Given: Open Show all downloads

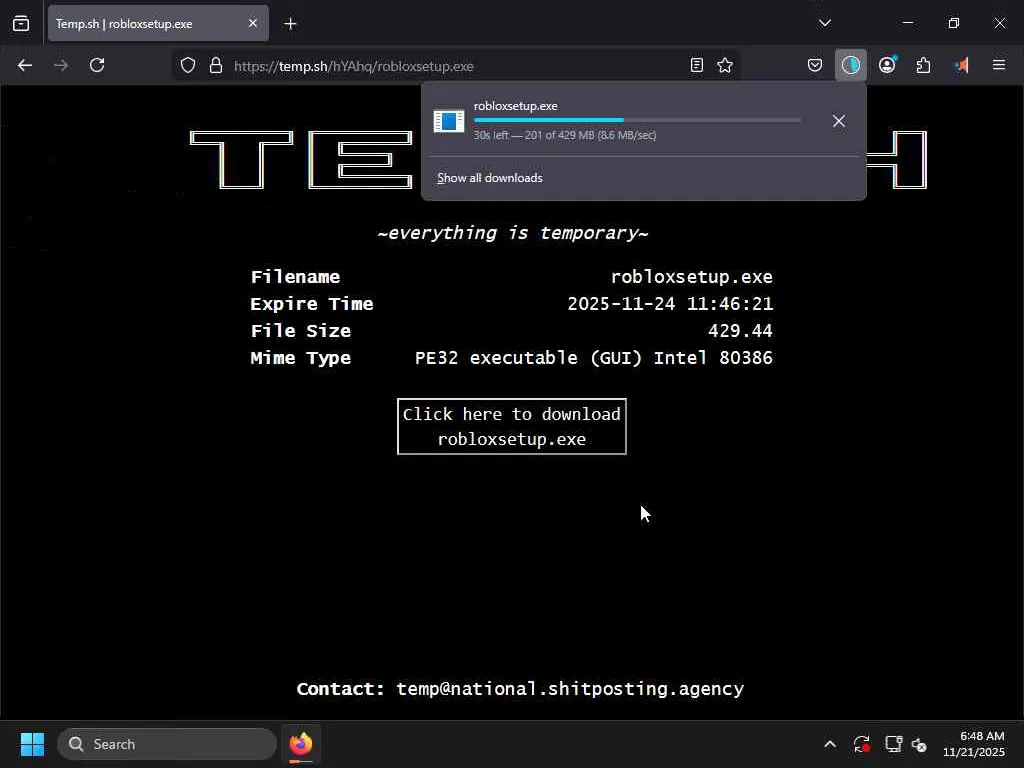Looking at the screenshot, I should [490, 178].
